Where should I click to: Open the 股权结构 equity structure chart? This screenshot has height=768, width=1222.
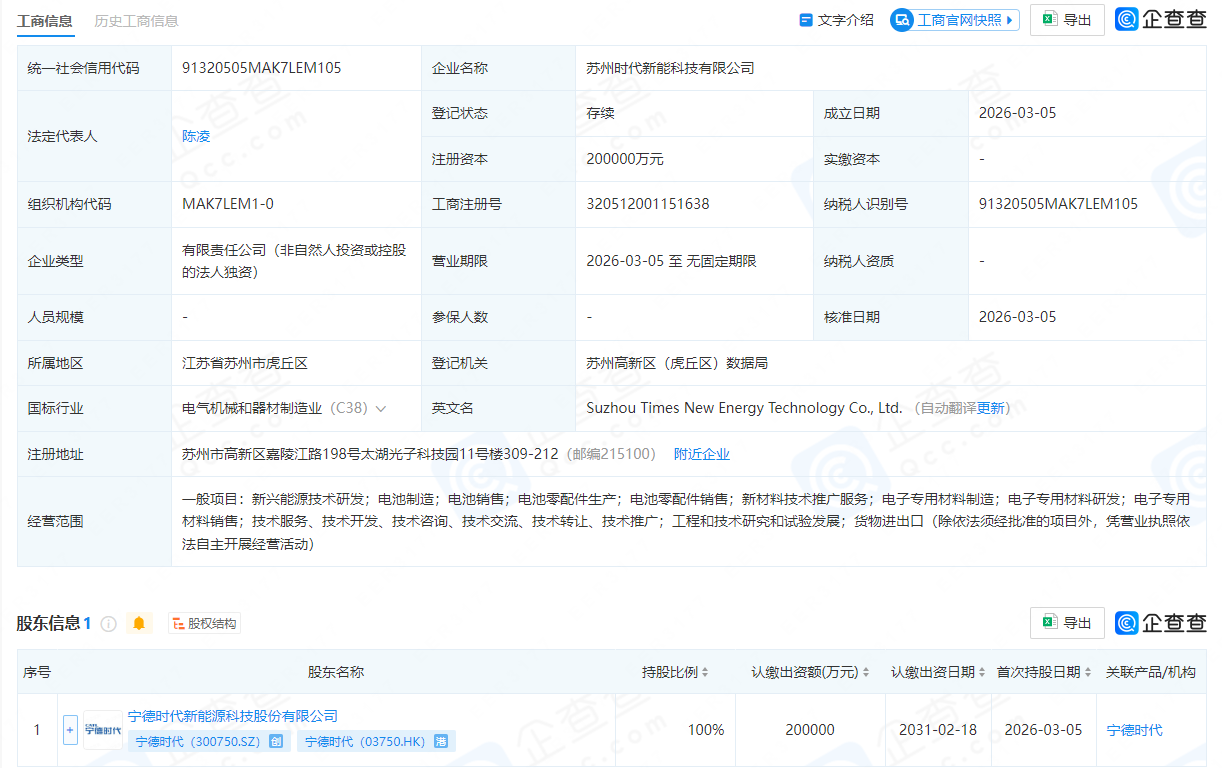(x=204, y=622)
